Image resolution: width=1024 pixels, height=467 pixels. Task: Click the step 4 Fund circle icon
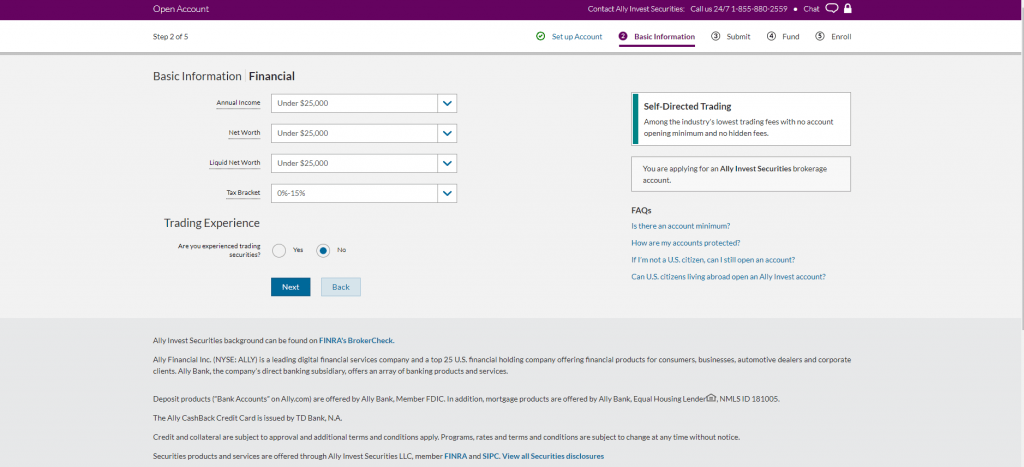pos(771,36)
